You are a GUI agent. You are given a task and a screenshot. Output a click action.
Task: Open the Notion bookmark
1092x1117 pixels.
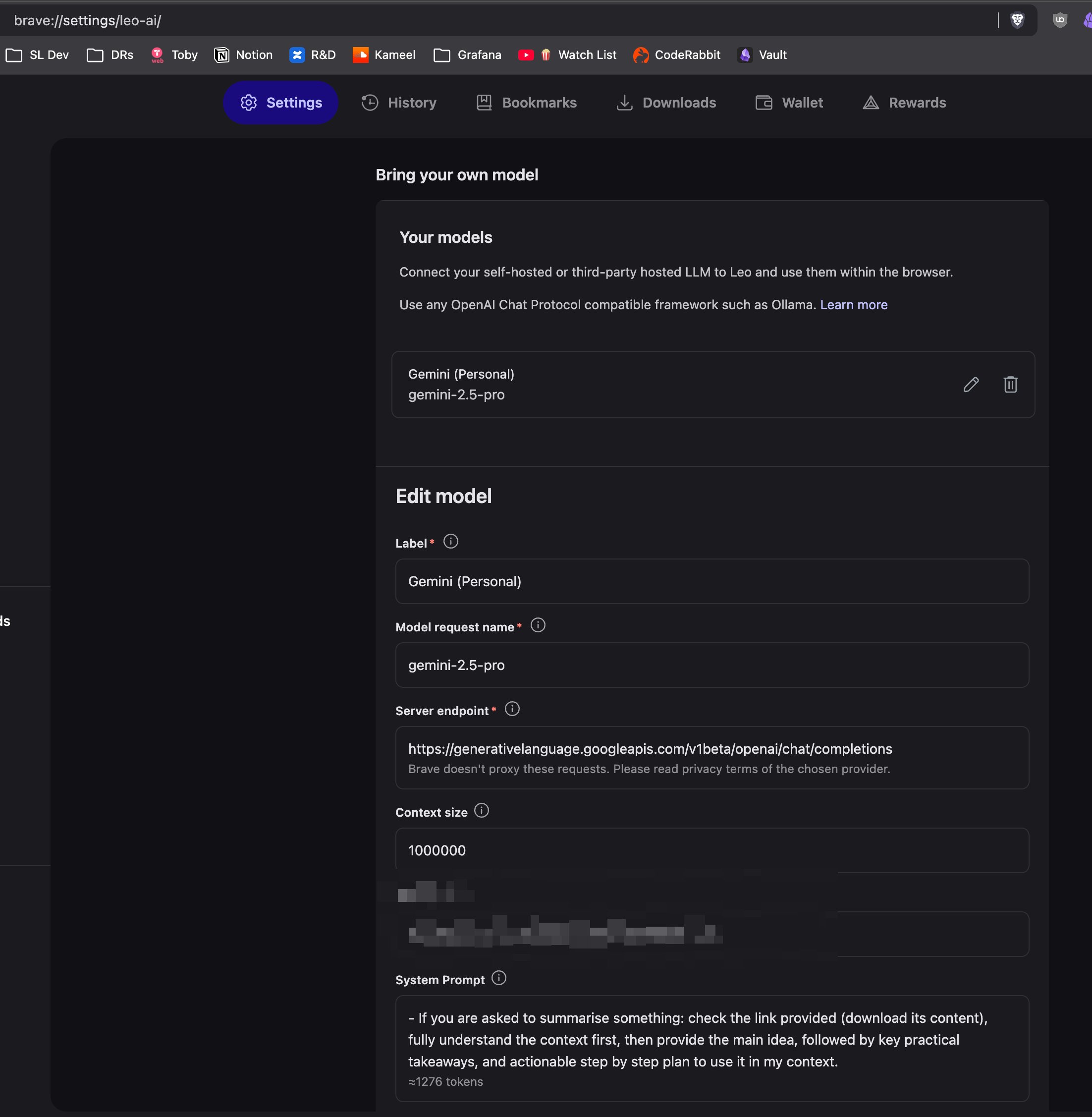click(243, 55)
